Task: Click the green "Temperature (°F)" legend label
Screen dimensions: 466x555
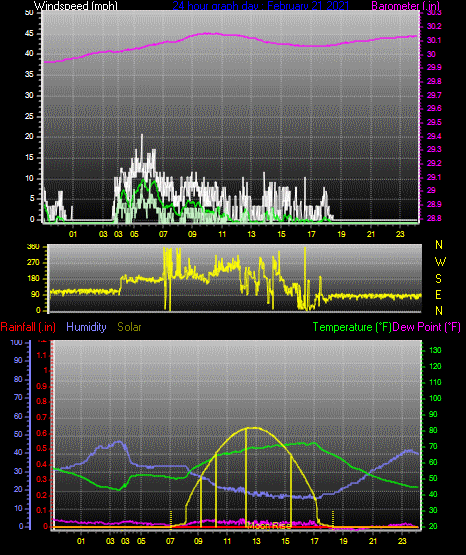Action: point(352,327)
